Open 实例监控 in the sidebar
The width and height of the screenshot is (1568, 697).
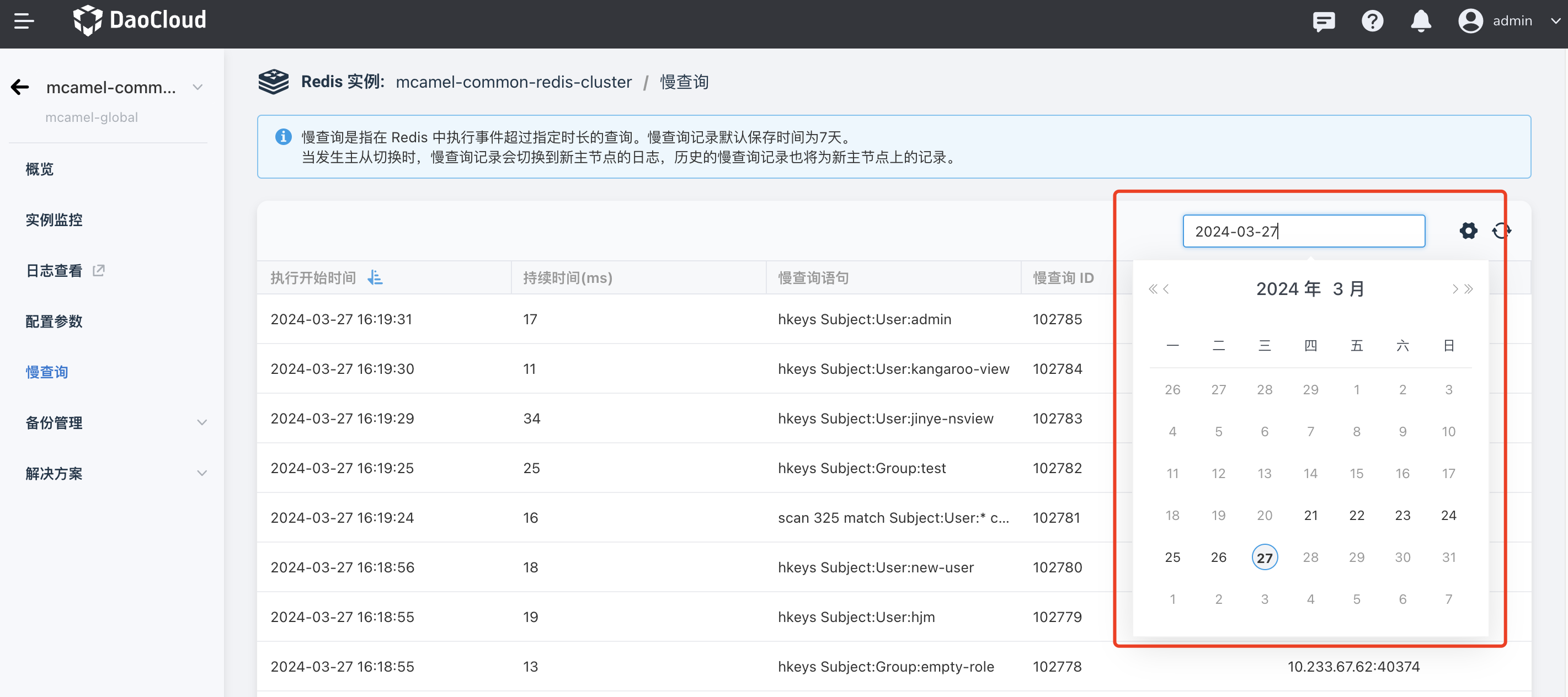coord(54,219)
